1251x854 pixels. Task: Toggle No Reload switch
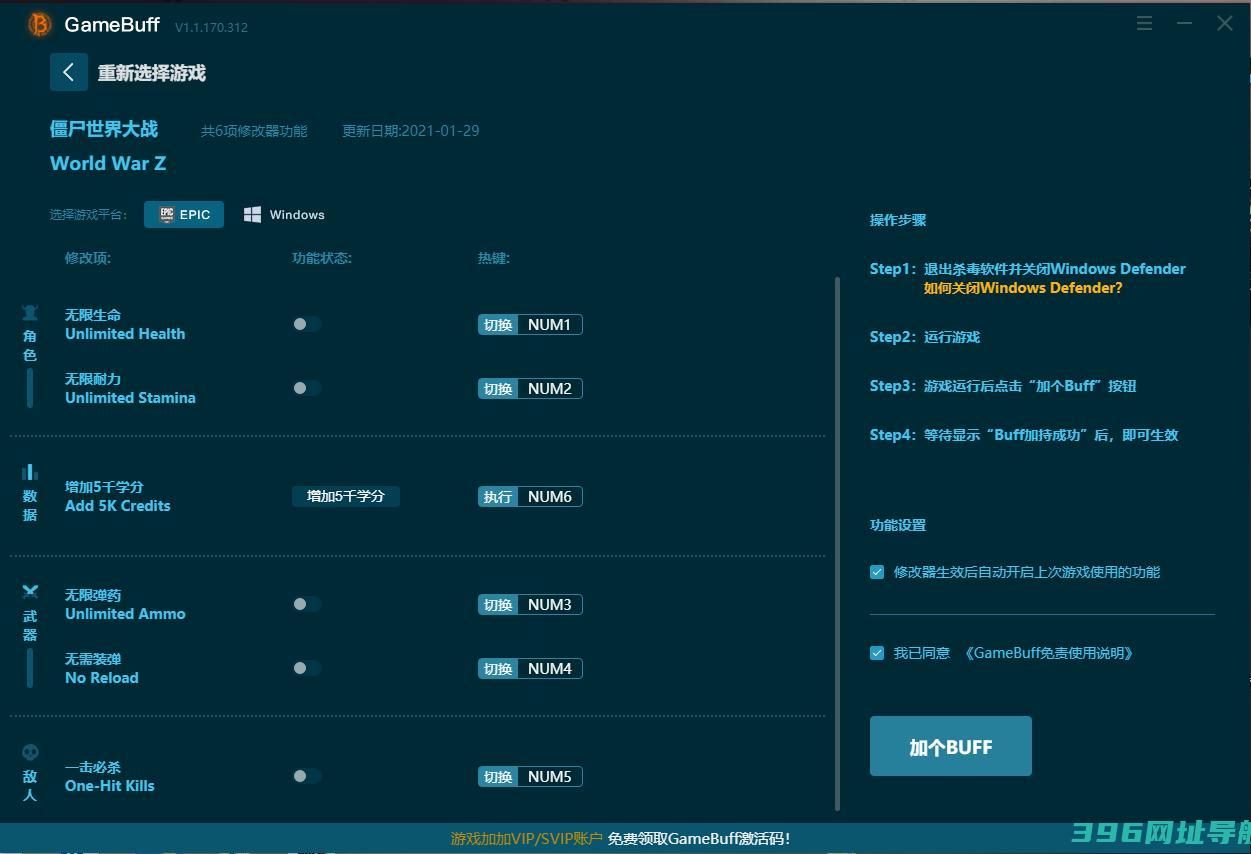coord(306,668)
